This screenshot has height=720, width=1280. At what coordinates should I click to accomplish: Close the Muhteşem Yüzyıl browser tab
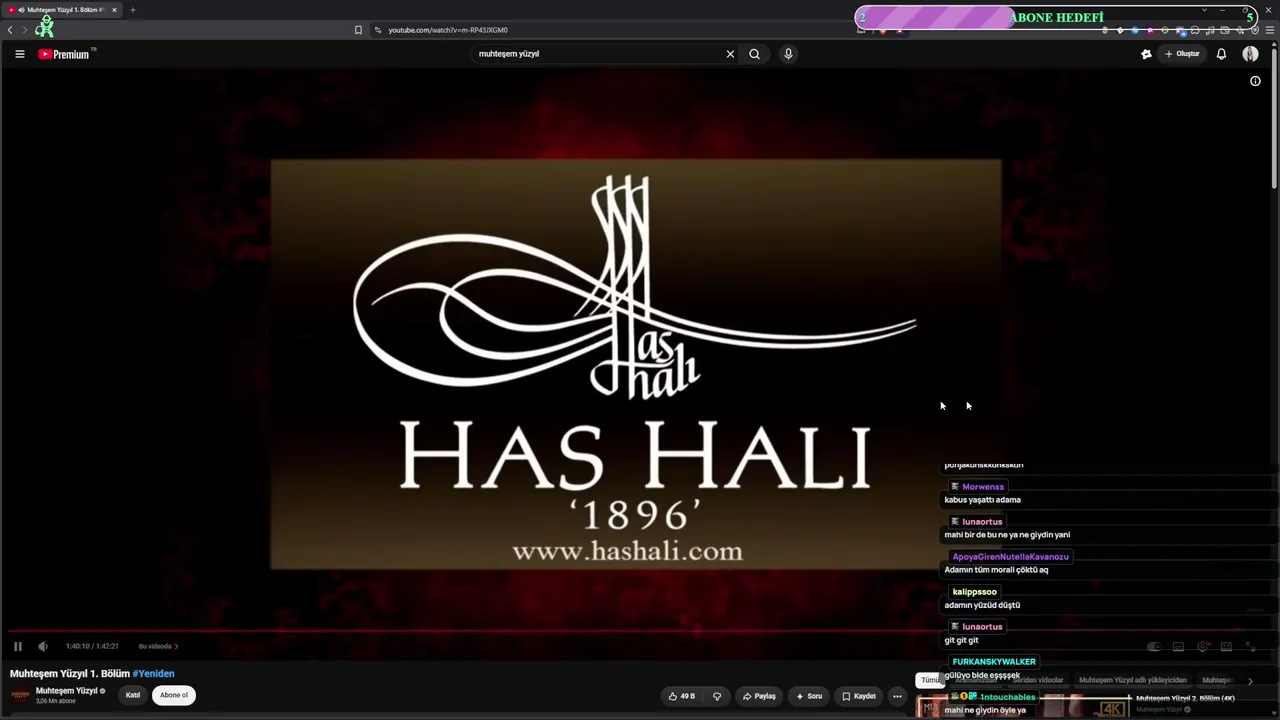(x=114, y=10)
